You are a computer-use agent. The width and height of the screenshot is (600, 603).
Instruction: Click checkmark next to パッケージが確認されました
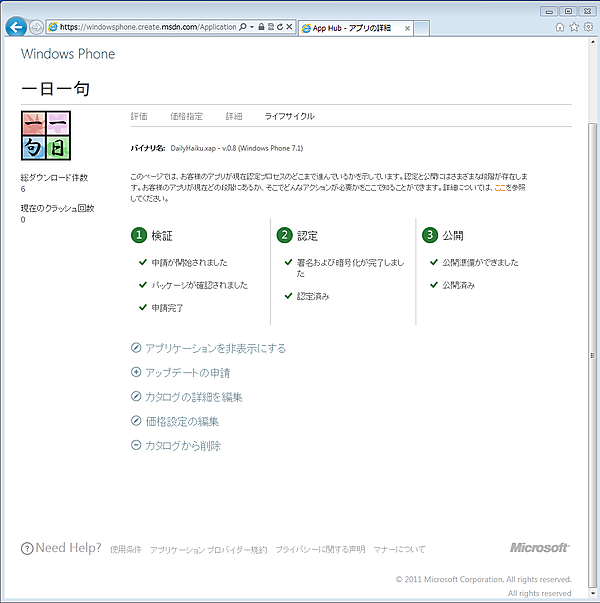pyautogui.click(x=143, y=285)
